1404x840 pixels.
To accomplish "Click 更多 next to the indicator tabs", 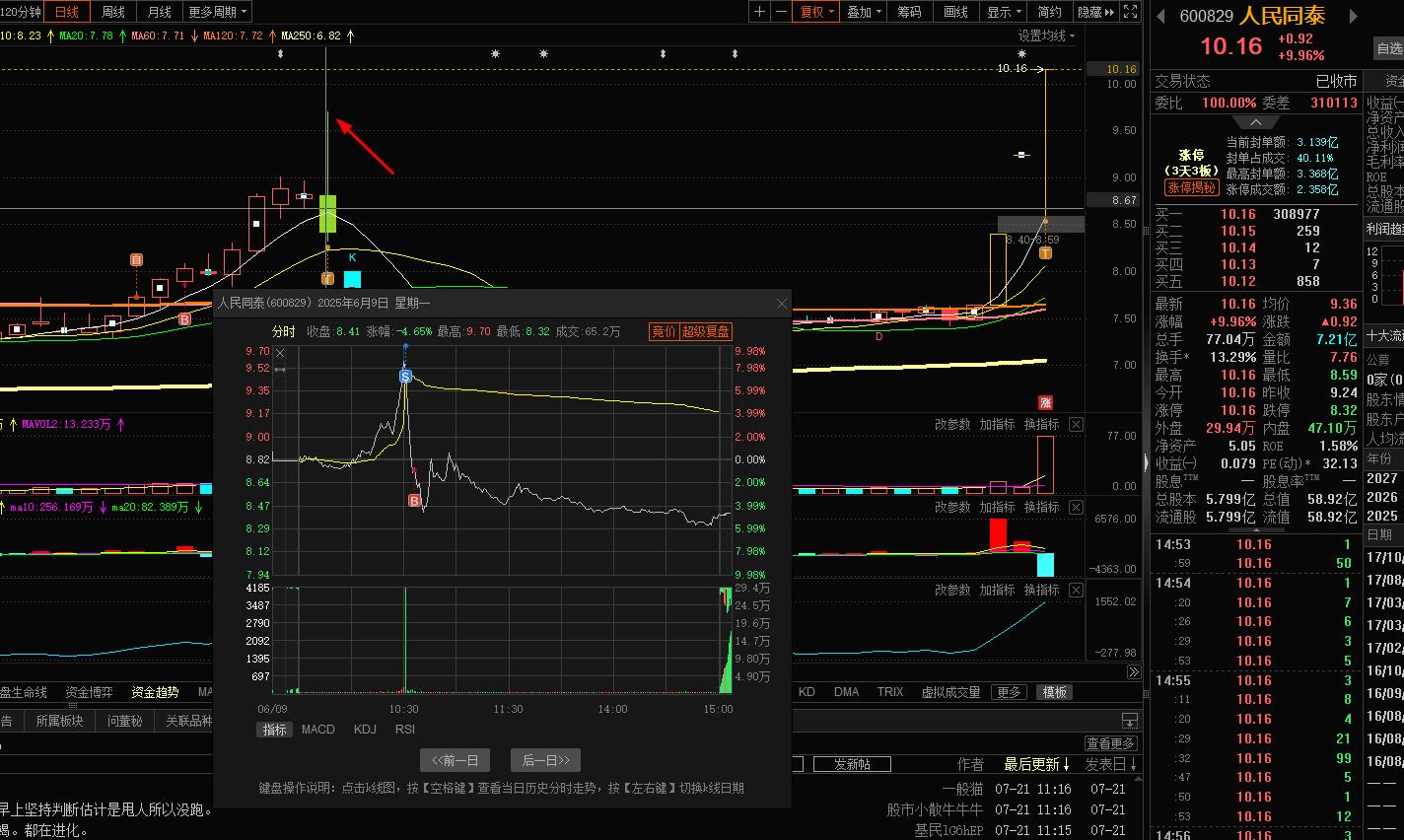I will (x=1009, y=692).
